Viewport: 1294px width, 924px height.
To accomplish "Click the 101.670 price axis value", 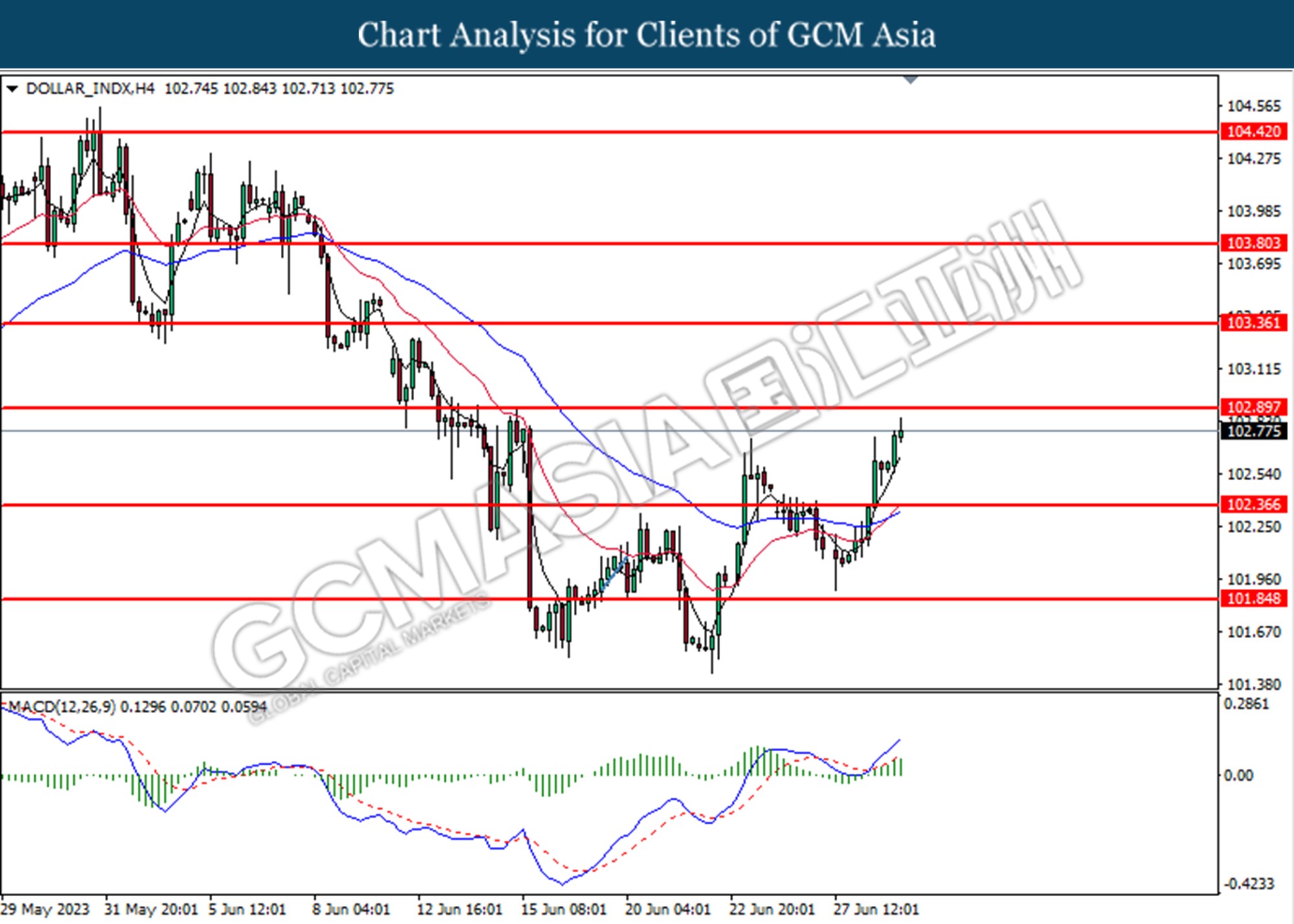I will (x=1254, y=632).
